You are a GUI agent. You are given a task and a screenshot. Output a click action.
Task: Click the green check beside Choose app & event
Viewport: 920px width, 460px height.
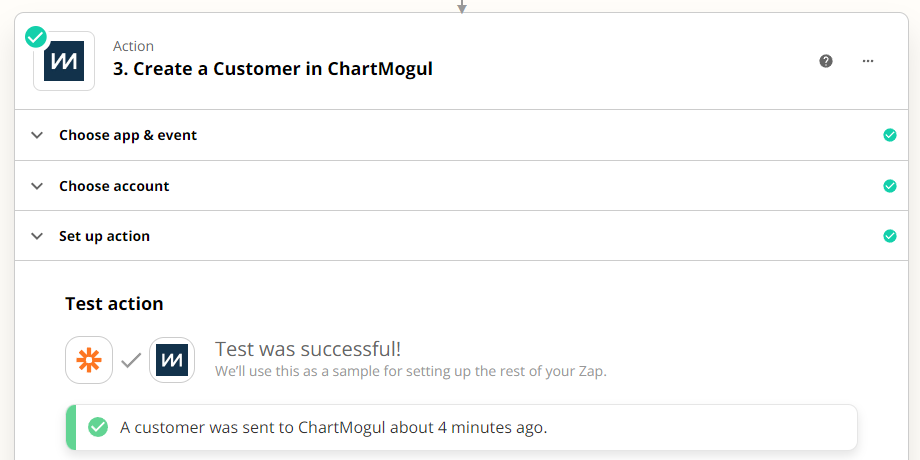(890, 135)
